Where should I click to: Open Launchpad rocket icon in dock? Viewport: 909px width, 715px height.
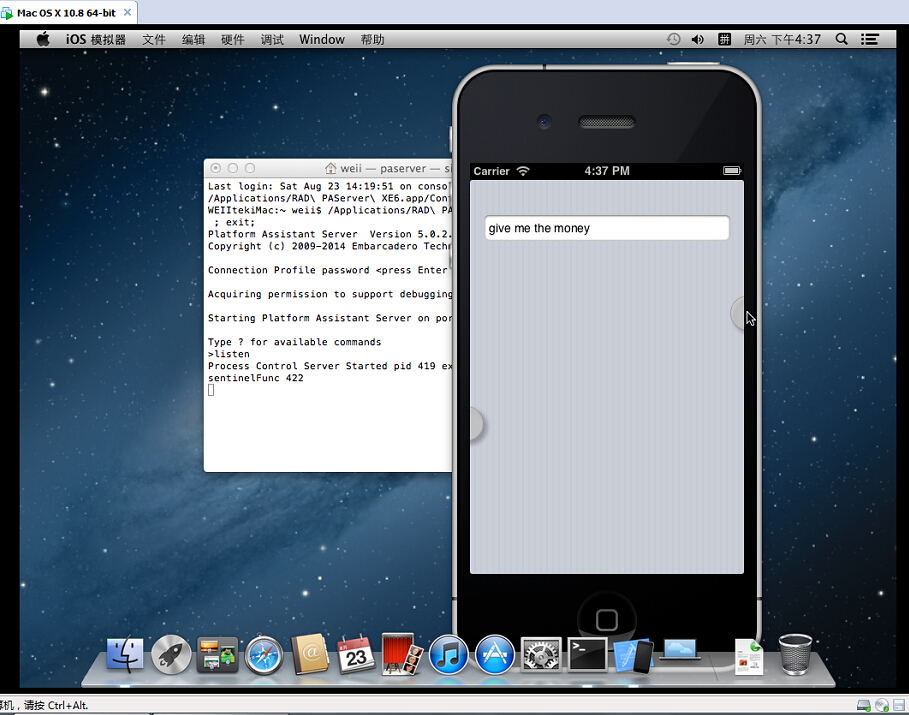point(171,655)
